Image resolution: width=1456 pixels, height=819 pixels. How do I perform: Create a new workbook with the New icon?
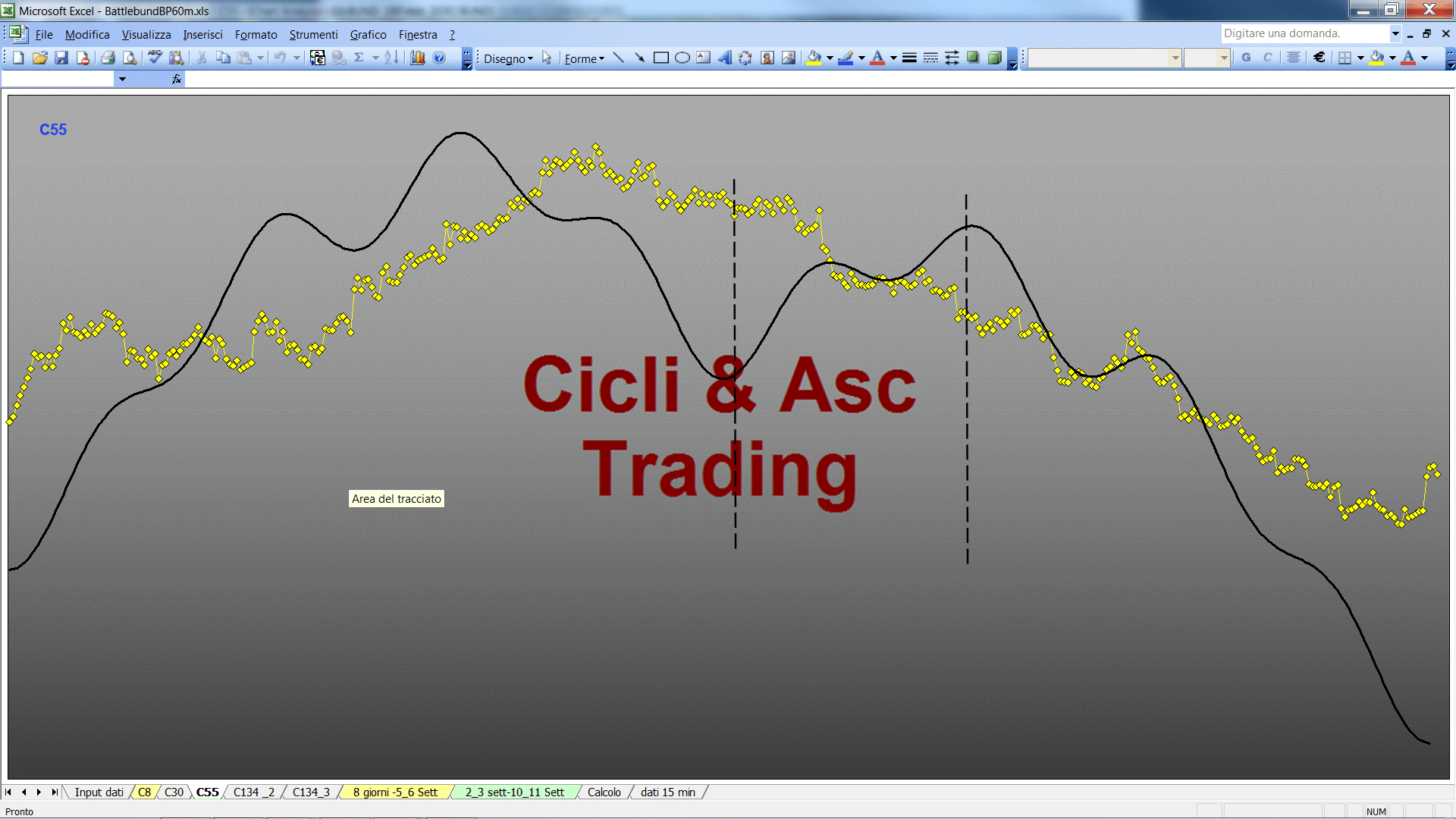click(x=19, y=58)
